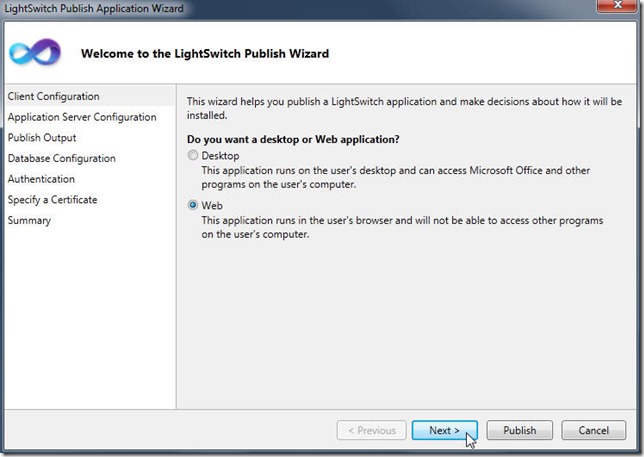Click the Next button
The width and height of the screenshot is (644, 457).
click(444, 430)
